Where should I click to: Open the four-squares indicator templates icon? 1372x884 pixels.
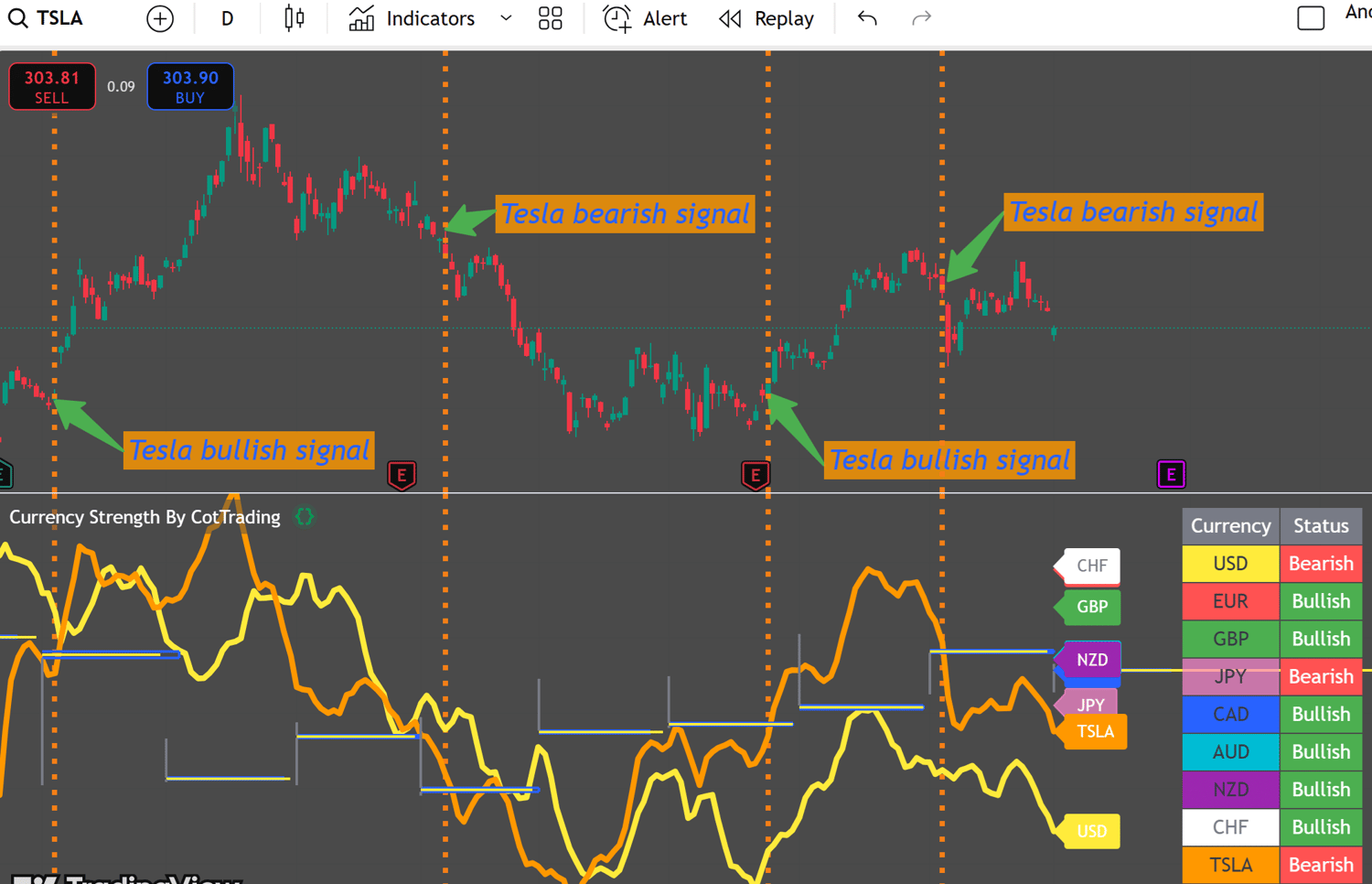(x=551, y=18)
